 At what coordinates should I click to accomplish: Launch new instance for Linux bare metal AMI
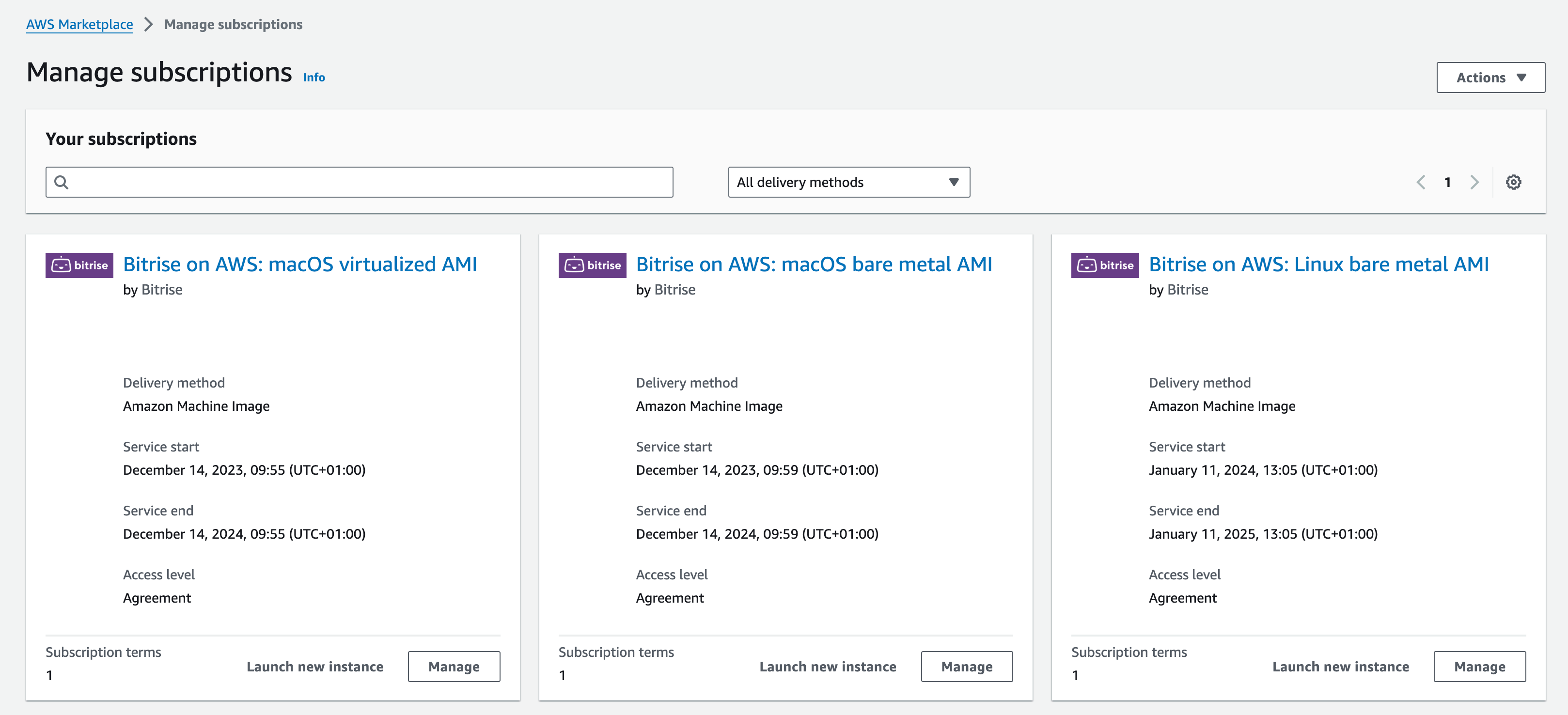(1340, 667)
